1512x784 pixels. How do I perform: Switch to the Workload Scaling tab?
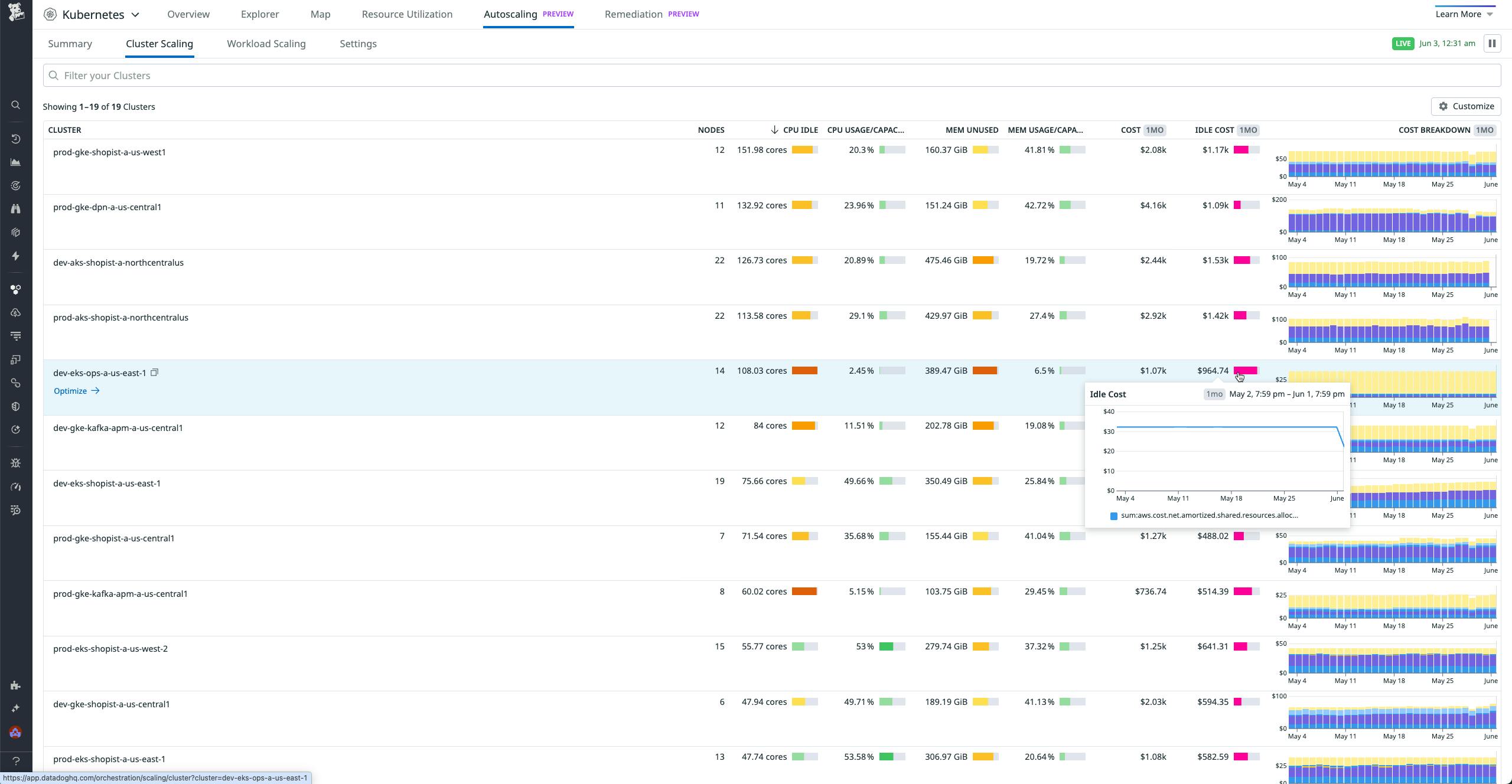(x=266, y=43)
